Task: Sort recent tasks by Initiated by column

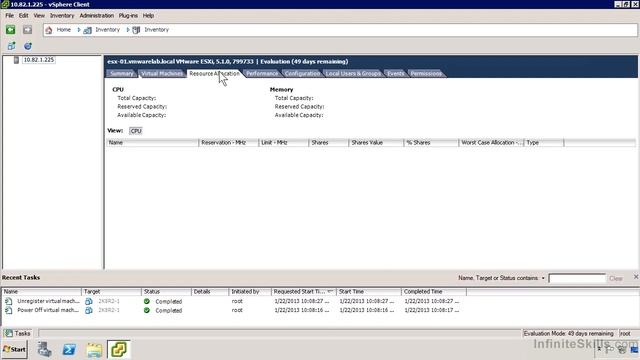Action: tap(250, 291)
